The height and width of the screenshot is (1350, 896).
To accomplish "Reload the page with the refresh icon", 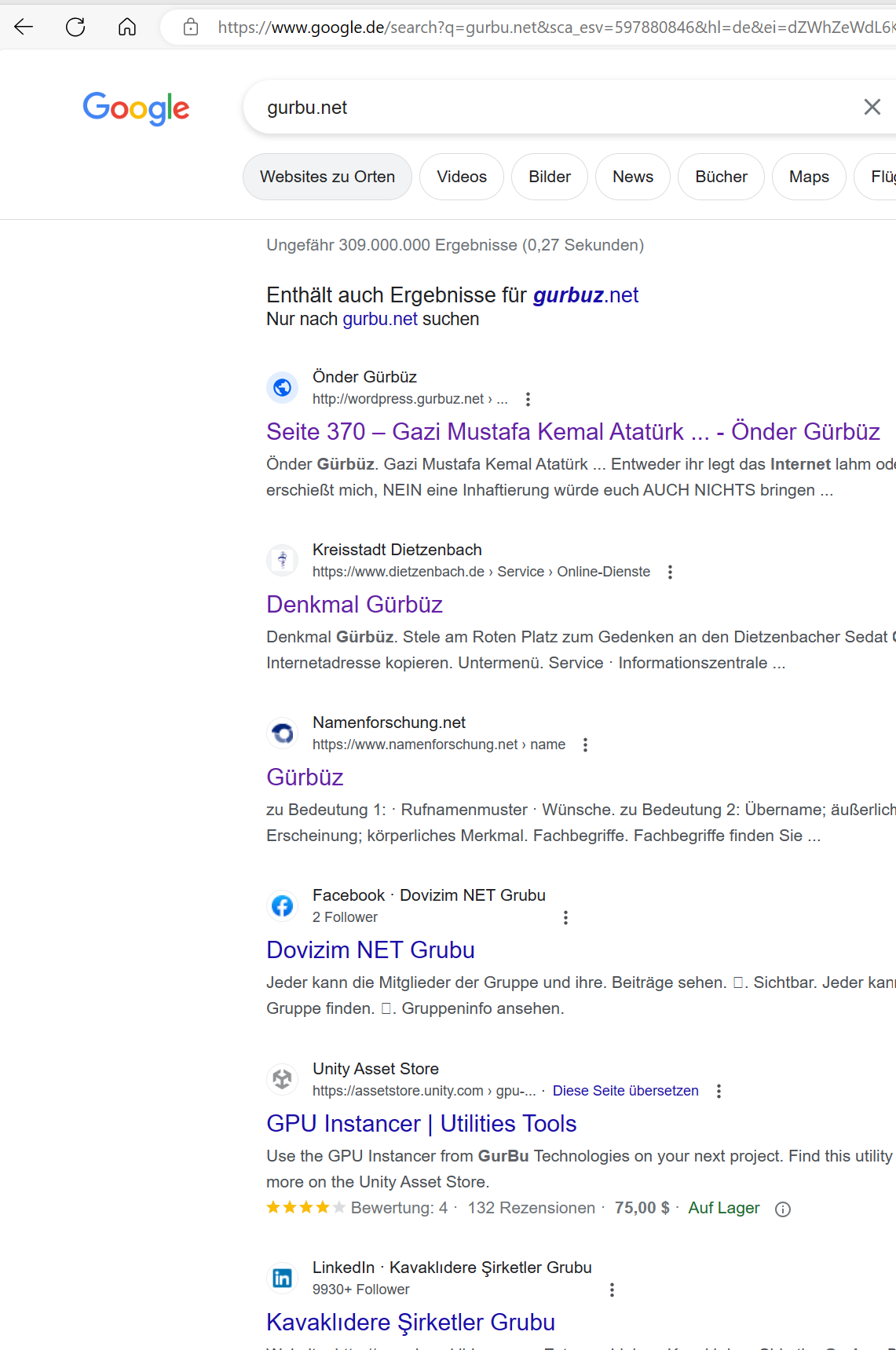I will coord(75,27).
